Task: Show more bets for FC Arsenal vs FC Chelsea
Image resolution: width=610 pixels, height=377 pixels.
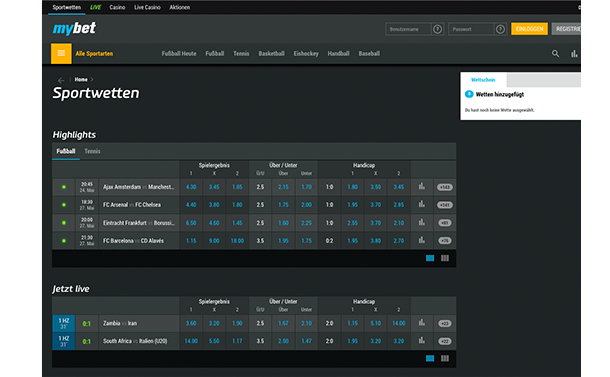Action: [445, 205]
